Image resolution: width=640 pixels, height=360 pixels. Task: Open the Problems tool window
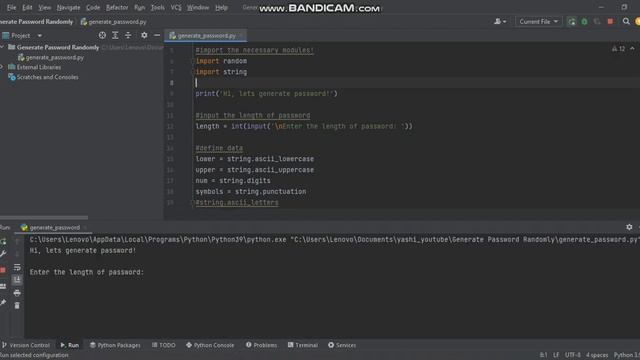[261, 345]
